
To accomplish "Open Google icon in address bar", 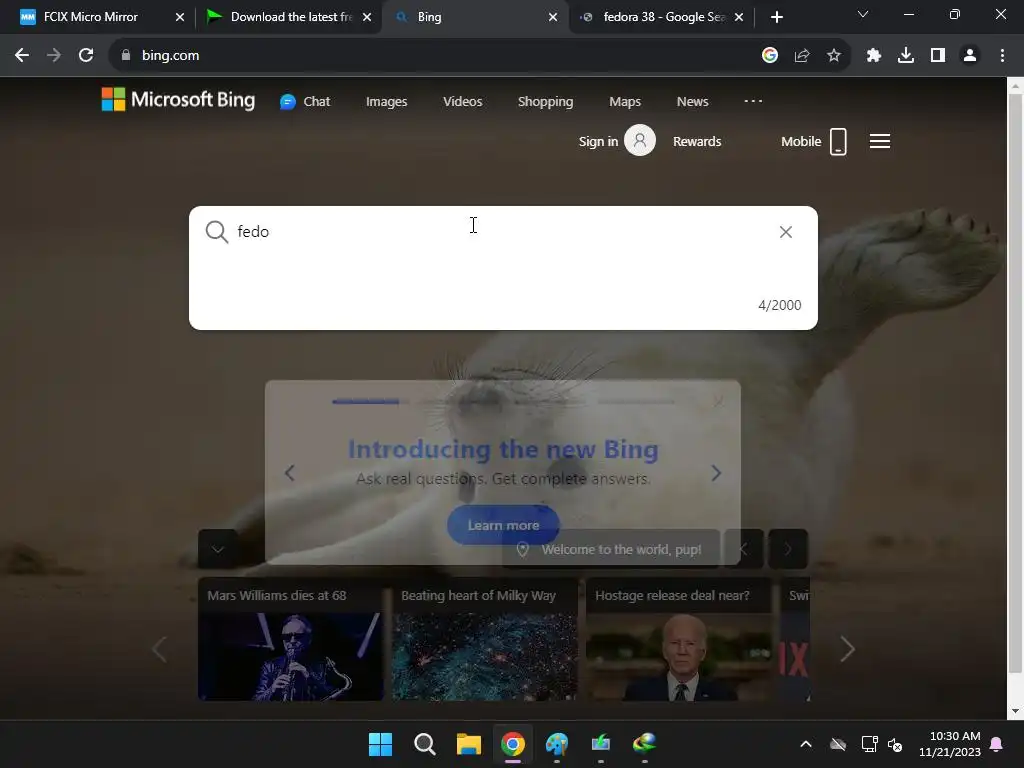I will click(770, 56).
